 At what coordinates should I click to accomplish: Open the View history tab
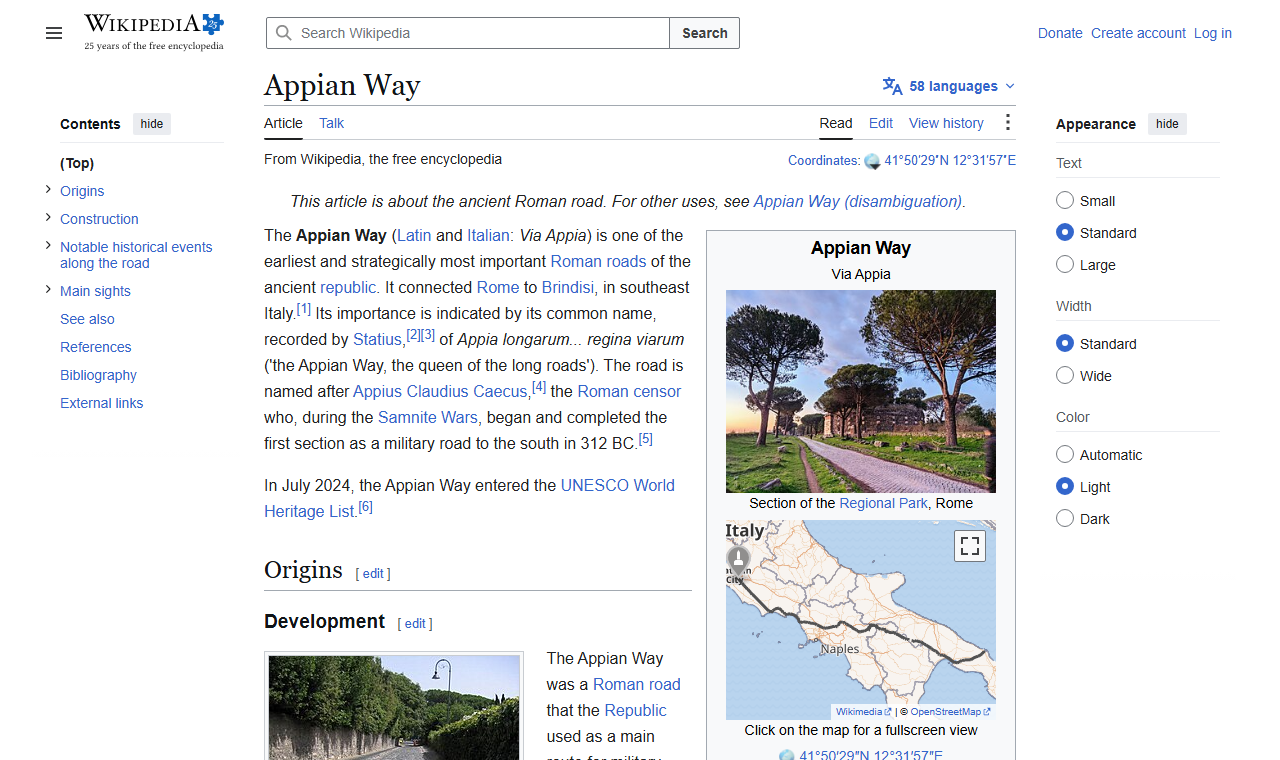(946, 123)
